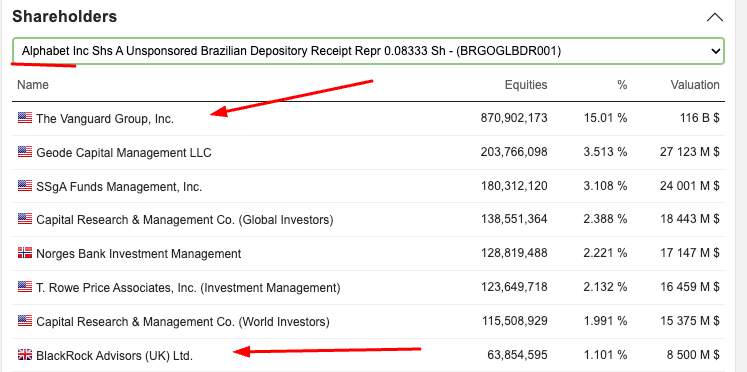Click the flag icon beside SSgA Funds Management

pyautogui.click(x=25, y=186)
